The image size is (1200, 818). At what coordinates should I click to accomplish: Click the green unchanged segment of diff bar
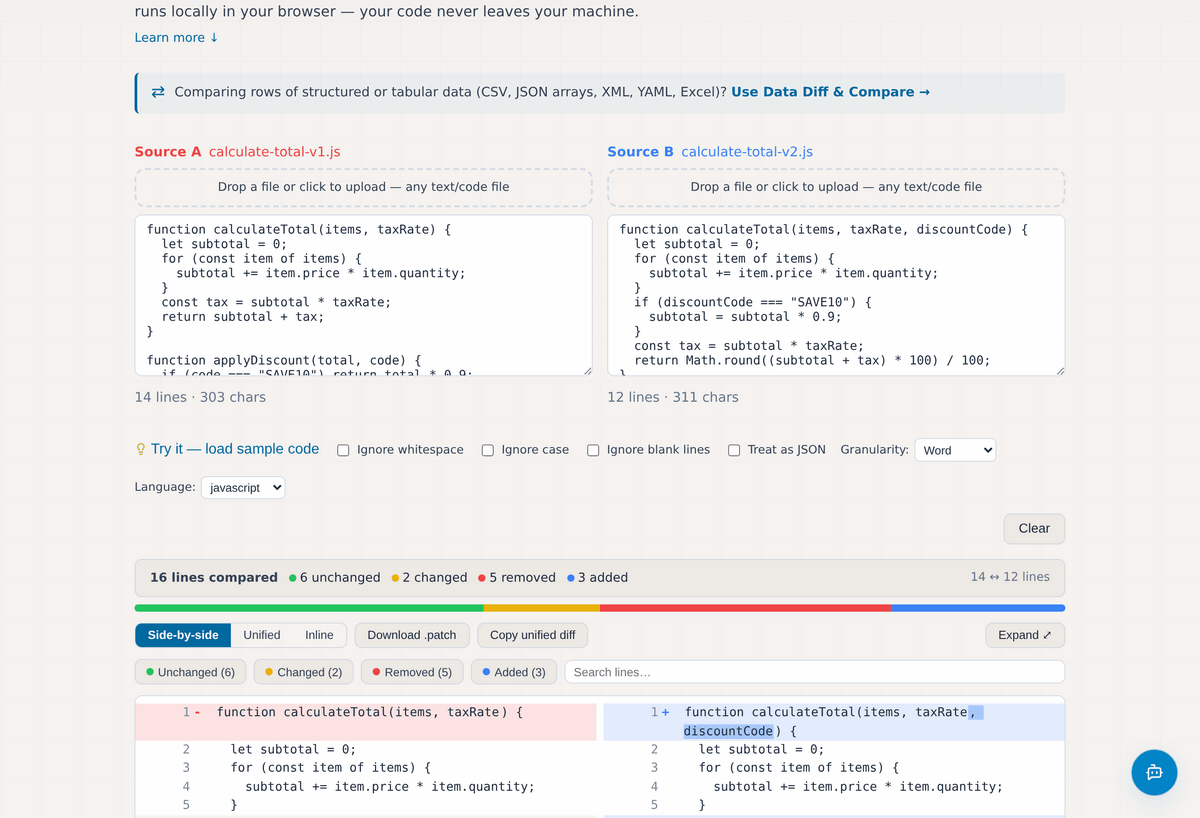click(309, 608)
